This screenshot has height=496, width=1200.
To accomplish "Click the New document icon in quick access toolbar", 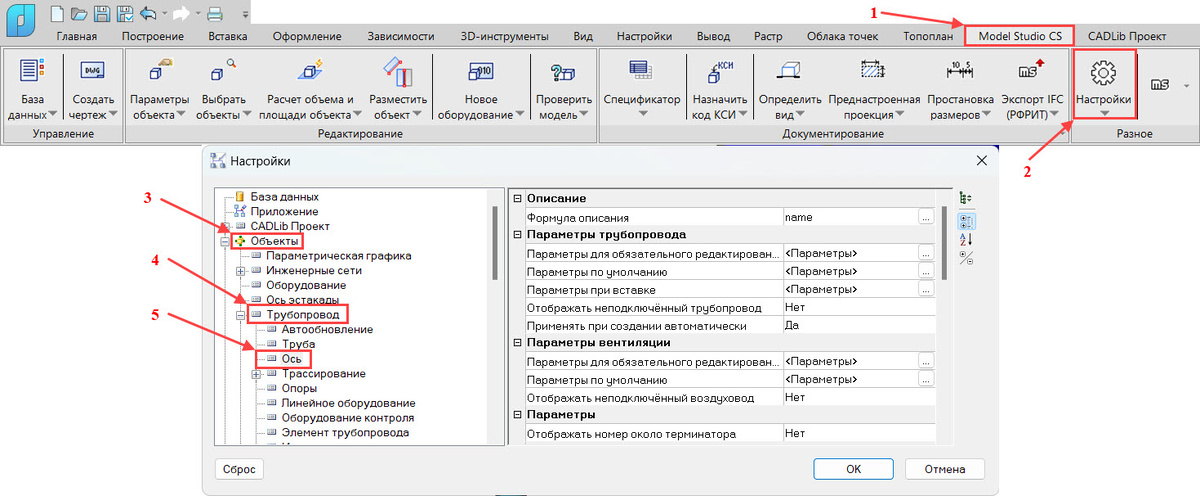I will 56,12.
